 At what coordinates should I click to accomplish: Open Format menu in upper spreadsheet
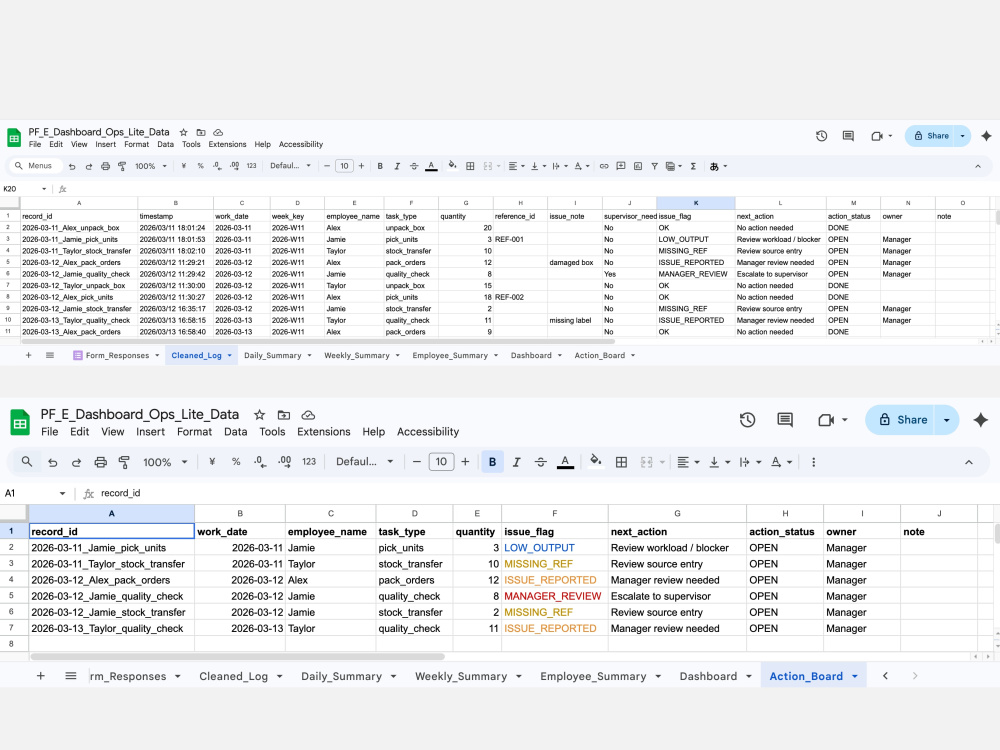[x=136, y=144]
